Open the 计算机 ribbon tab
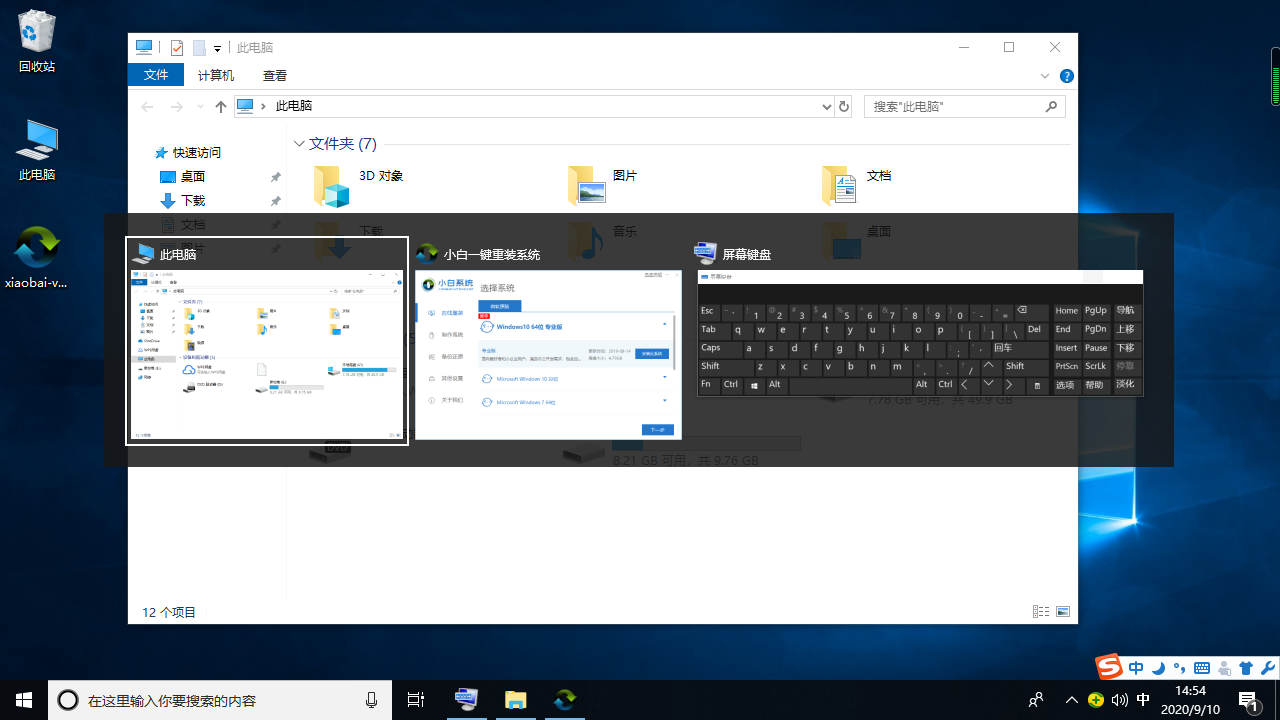This screenshot has height=720, width=1280. click(216, 75)
